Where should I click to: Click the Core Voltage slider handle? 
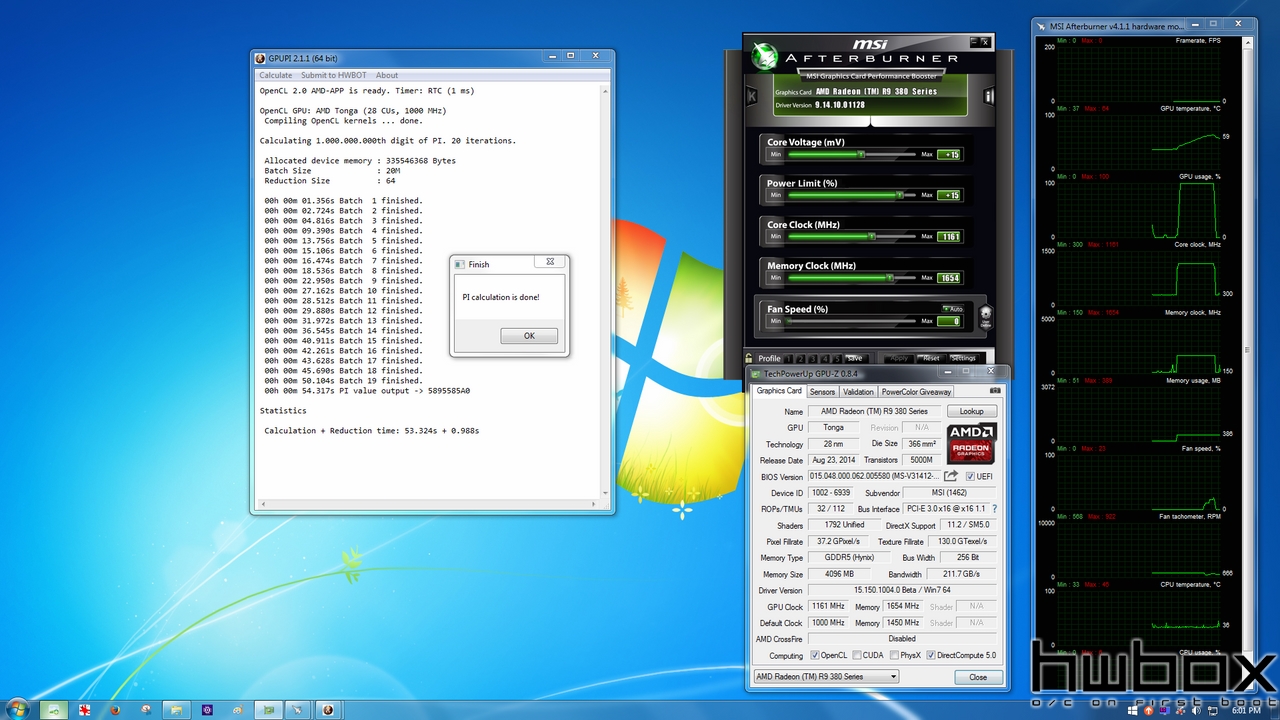tap(859, 154)
